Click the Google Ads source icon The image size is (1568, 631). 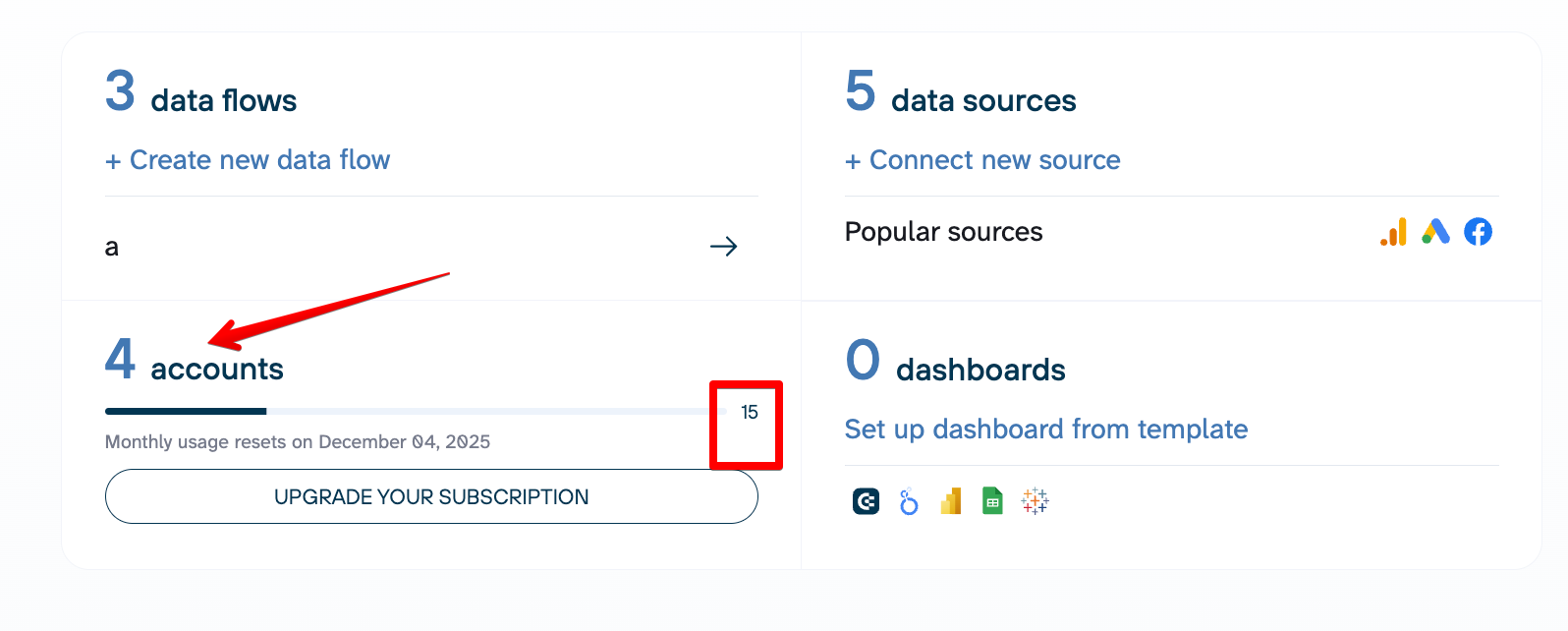click(1435, 232)
